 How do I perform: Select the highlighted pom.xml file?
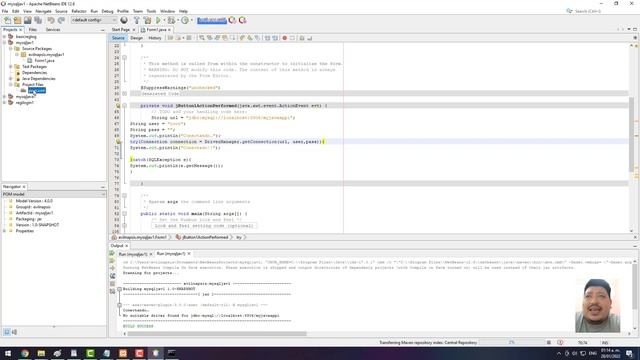(x=37, y=91)
